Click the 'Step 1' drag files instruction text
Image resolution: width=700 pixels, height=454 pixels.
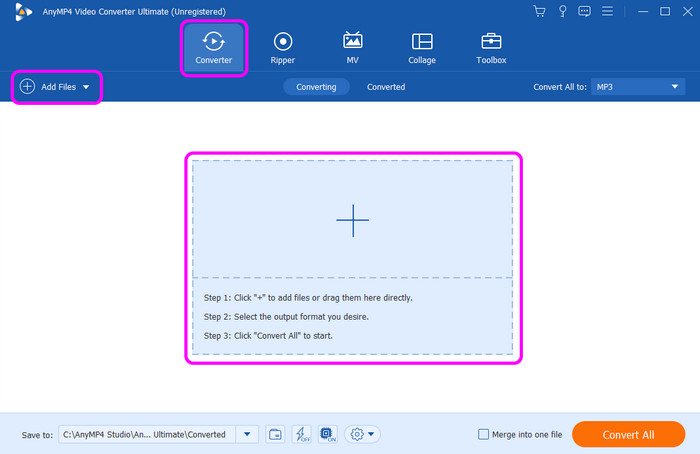pyautogui.click(x=308, y=298)
